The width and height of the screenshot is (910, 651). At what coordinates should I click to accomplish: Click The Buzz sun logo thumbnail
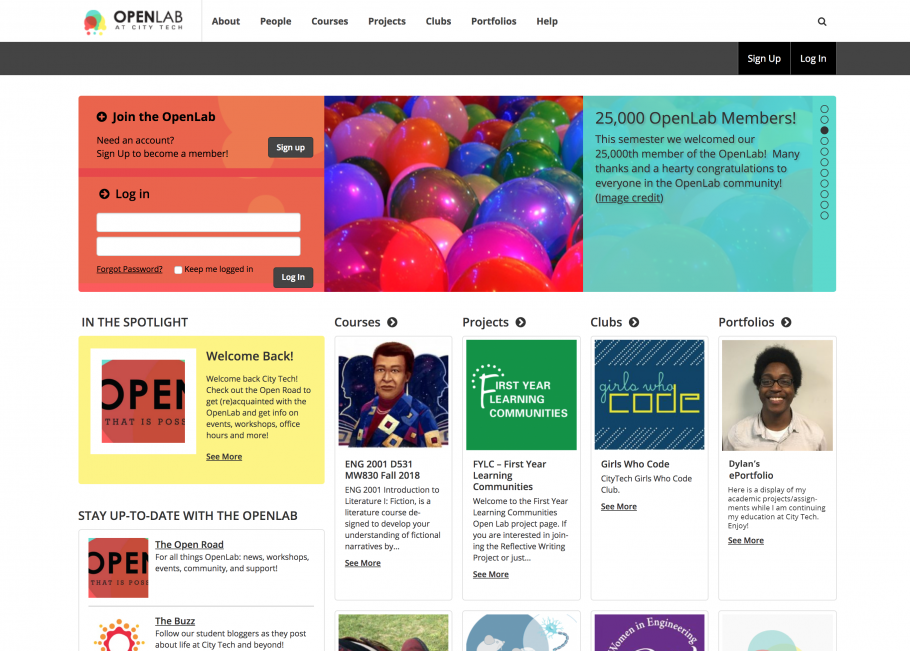(118, 634)
